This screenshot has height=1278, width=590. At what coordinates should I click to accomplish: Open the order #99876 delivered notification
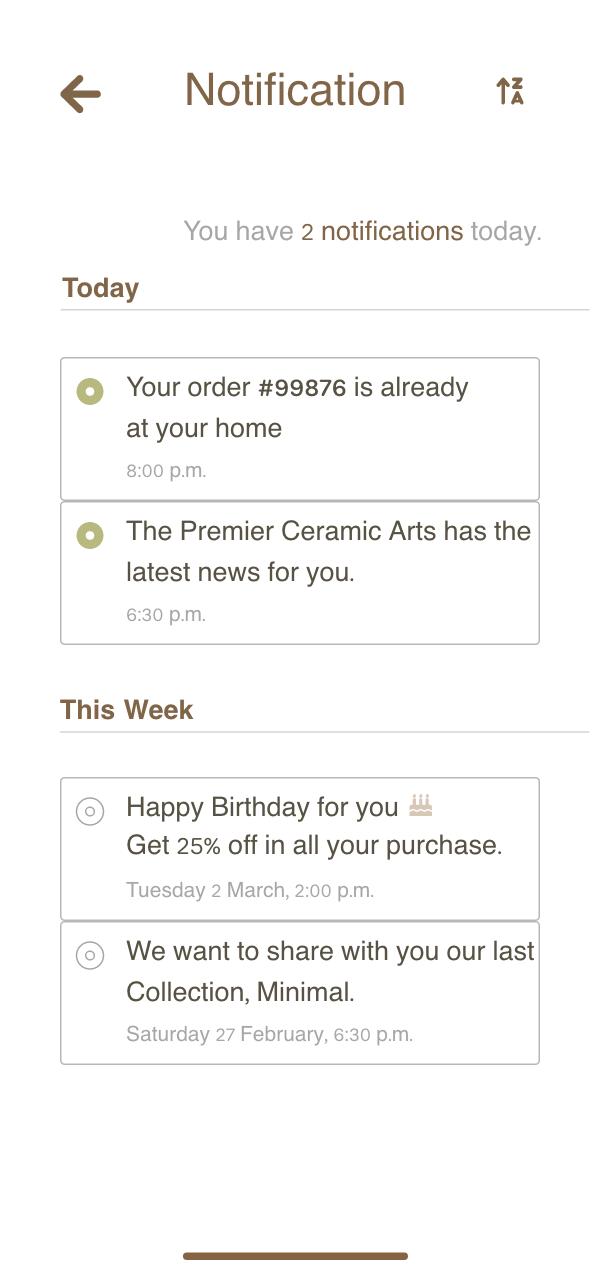pyautogui.click(x=300, y=429)
